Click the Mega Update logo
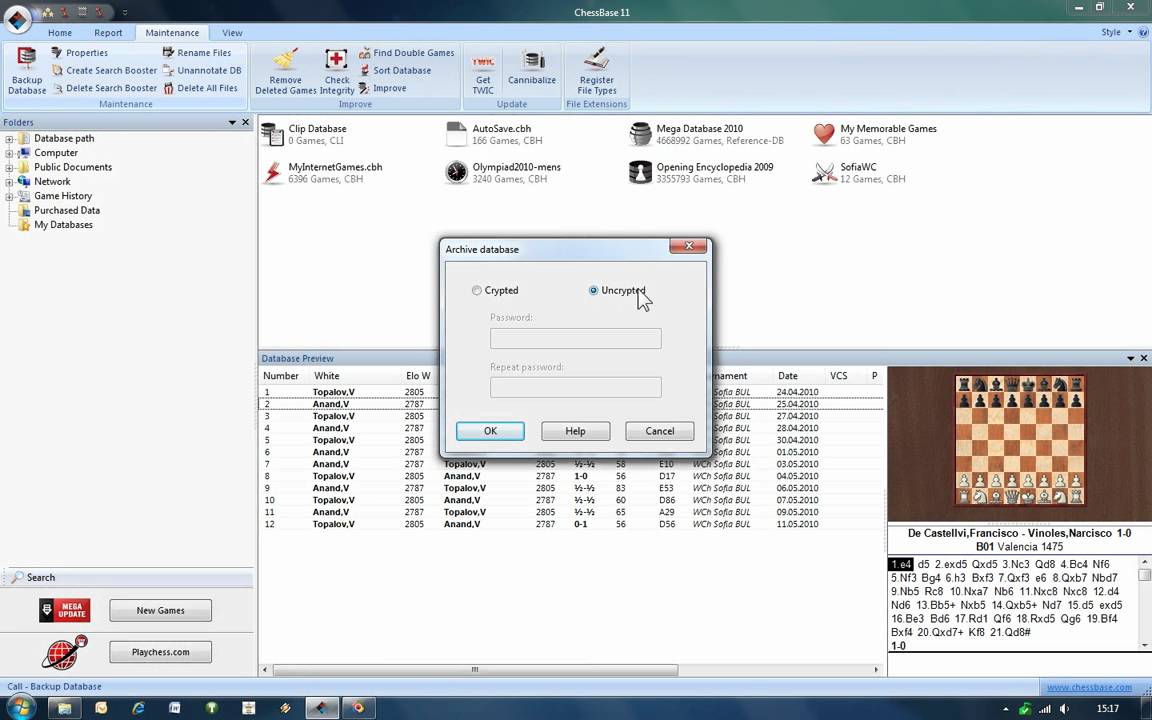1152x720 pixels. coord(65,610)
